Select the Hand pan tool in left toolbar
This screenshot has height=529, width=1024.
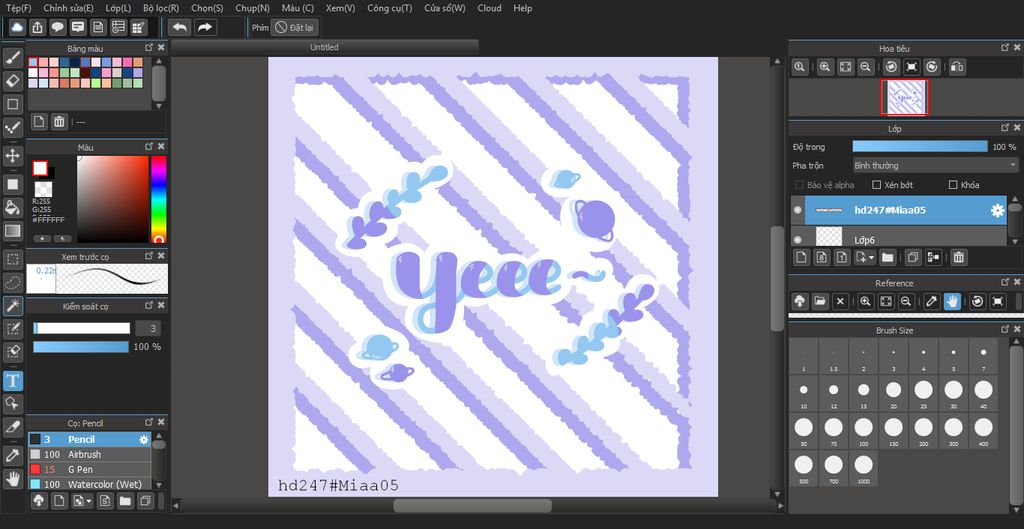(x=13, y=479)
